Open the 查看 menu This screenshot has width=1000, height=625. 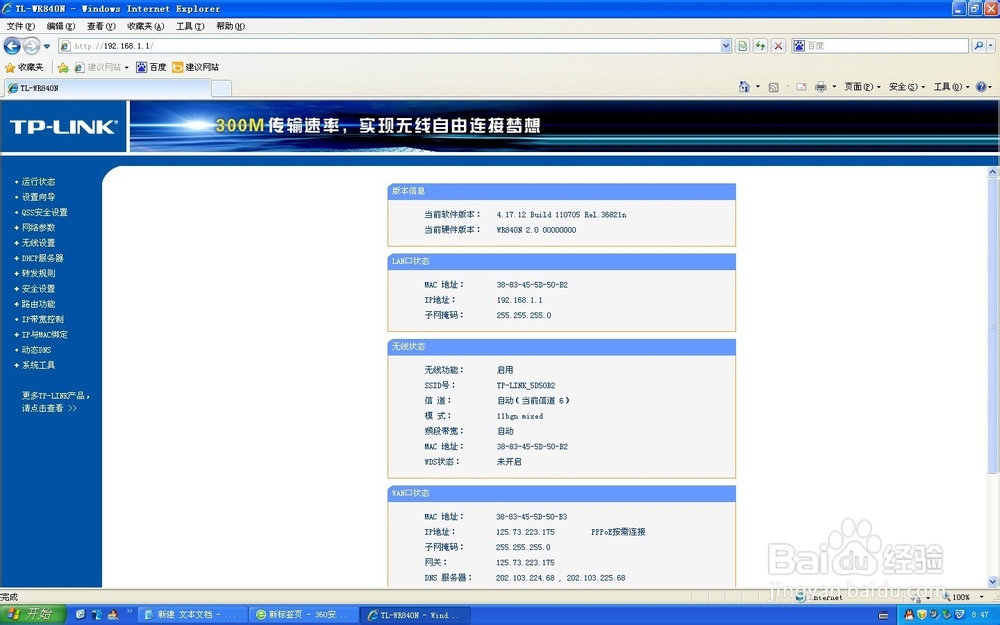(101, 26)
